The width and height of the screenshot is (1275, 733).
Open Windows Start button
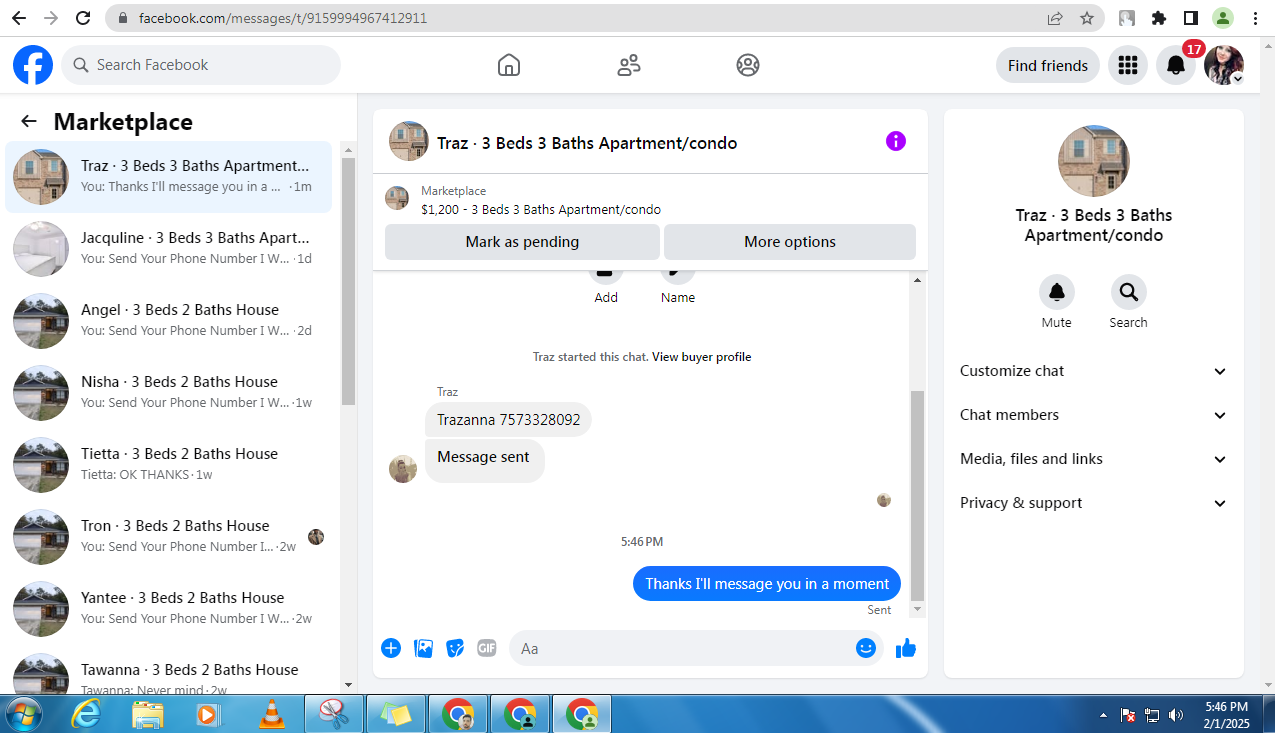(23, 715)
